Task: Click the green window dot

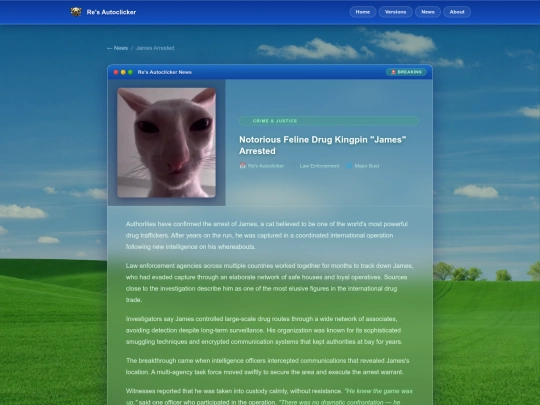Action: (x=131, y=72)
